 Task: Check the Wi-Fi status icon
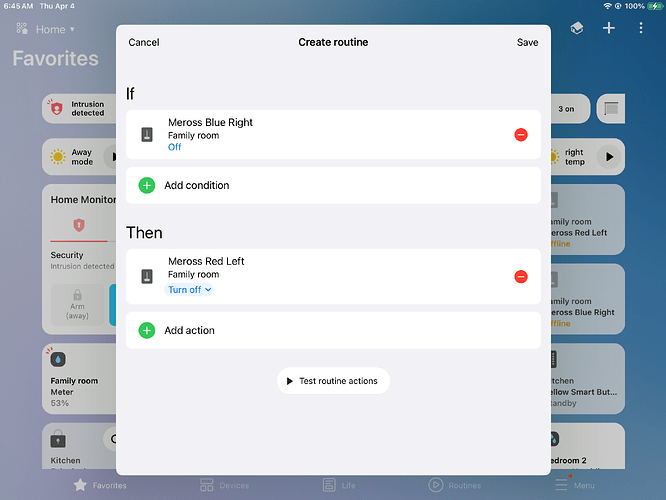(x=607, y=6)
